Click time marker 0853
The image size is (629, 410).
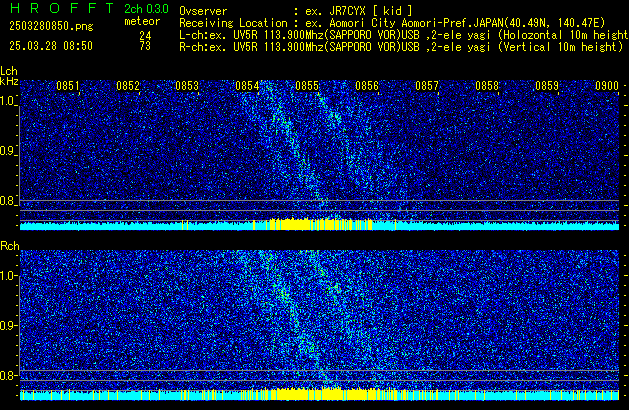[x=187, y=86]
